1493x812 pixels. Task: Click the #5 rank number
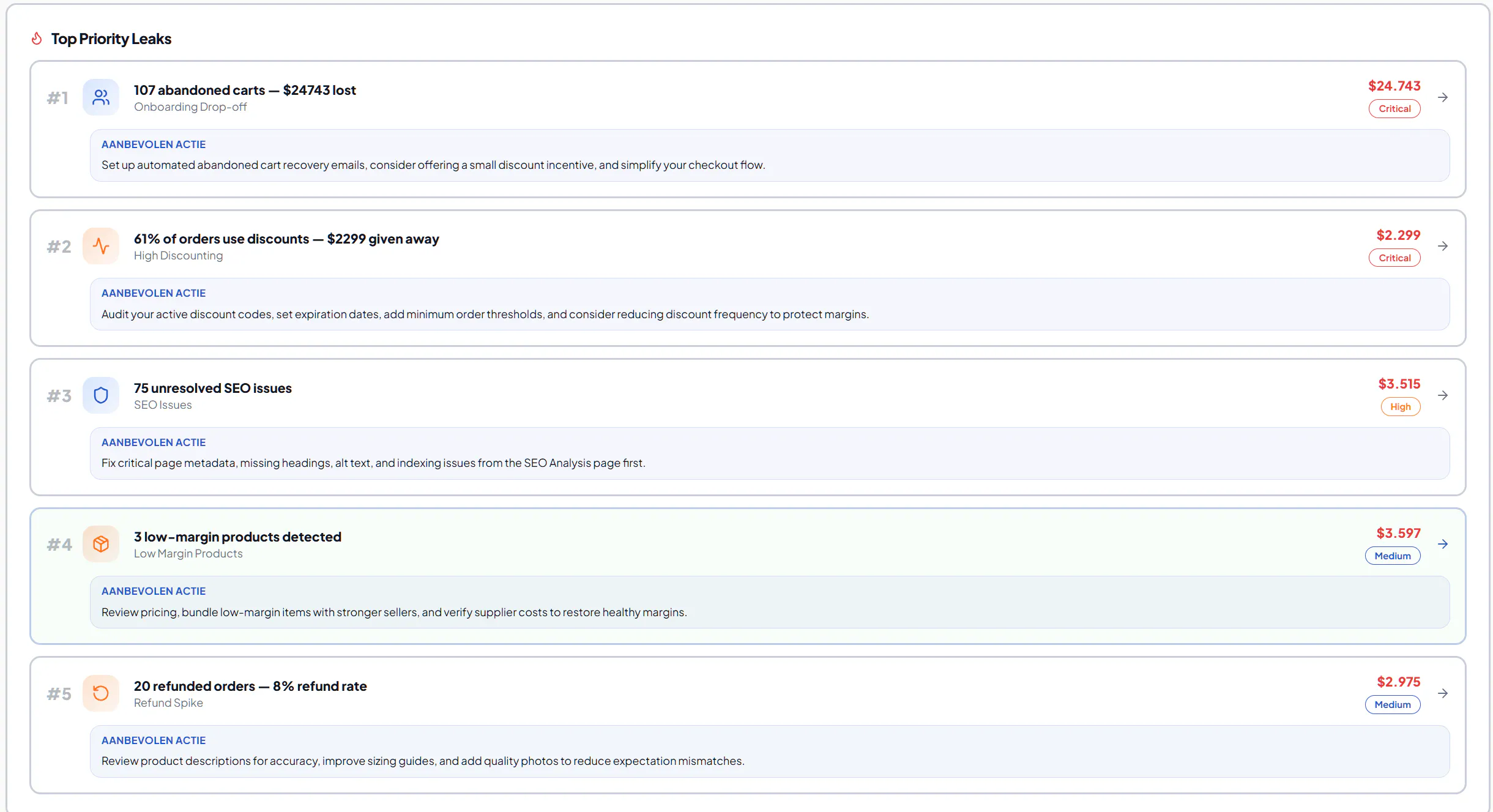coord(59,694)
